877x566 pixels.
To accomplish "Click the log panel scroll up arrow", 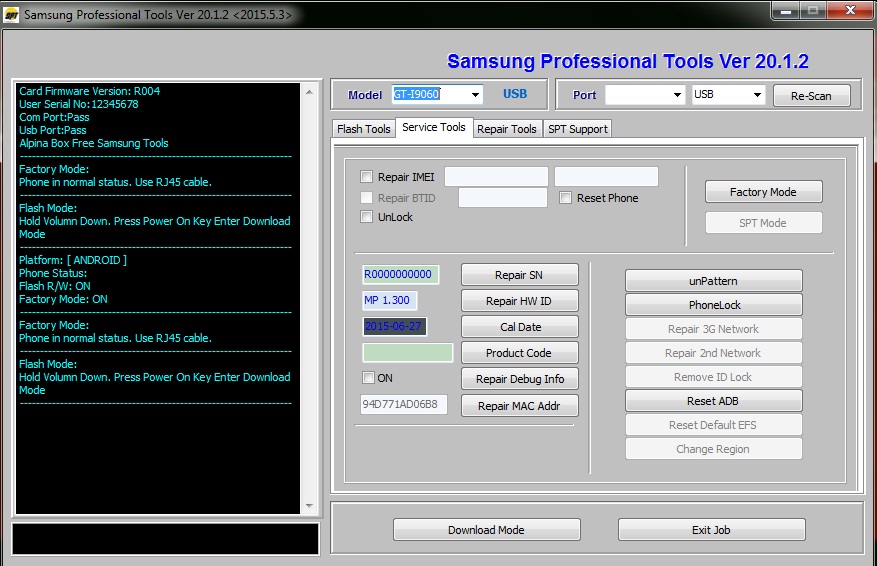I will coord(309,92).
